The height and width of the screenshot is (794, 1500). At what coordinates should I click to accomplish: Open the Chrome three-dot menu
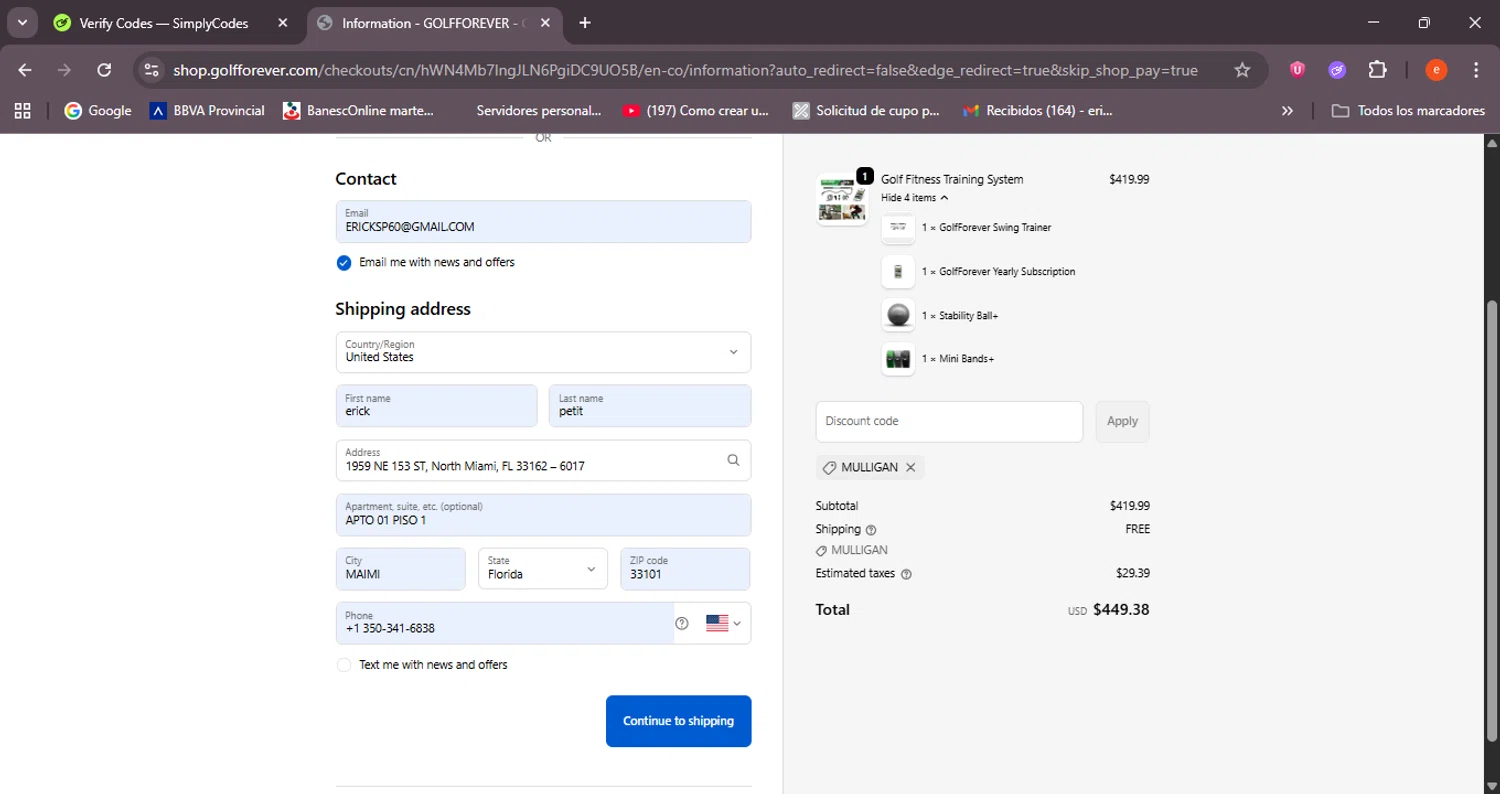click(x=1476, y=70)
